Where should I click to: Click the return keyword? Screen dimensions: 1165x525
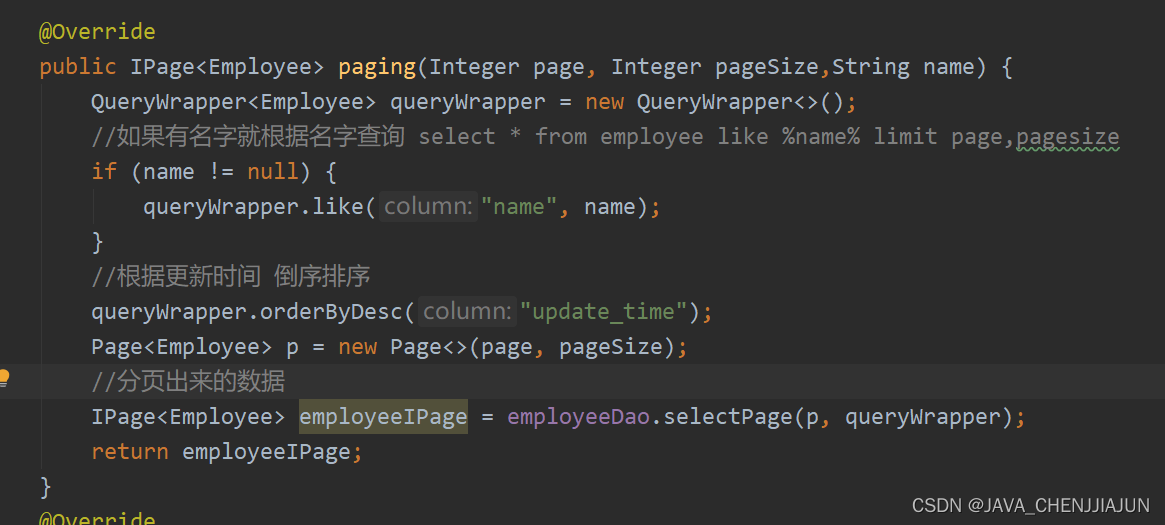(x=130, y=451)
